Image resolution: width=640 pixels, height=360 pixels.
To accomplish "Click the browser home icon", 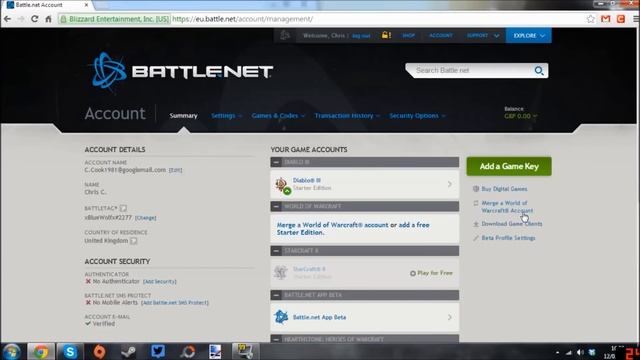I will pyautogui.click(x=48, y=19).
